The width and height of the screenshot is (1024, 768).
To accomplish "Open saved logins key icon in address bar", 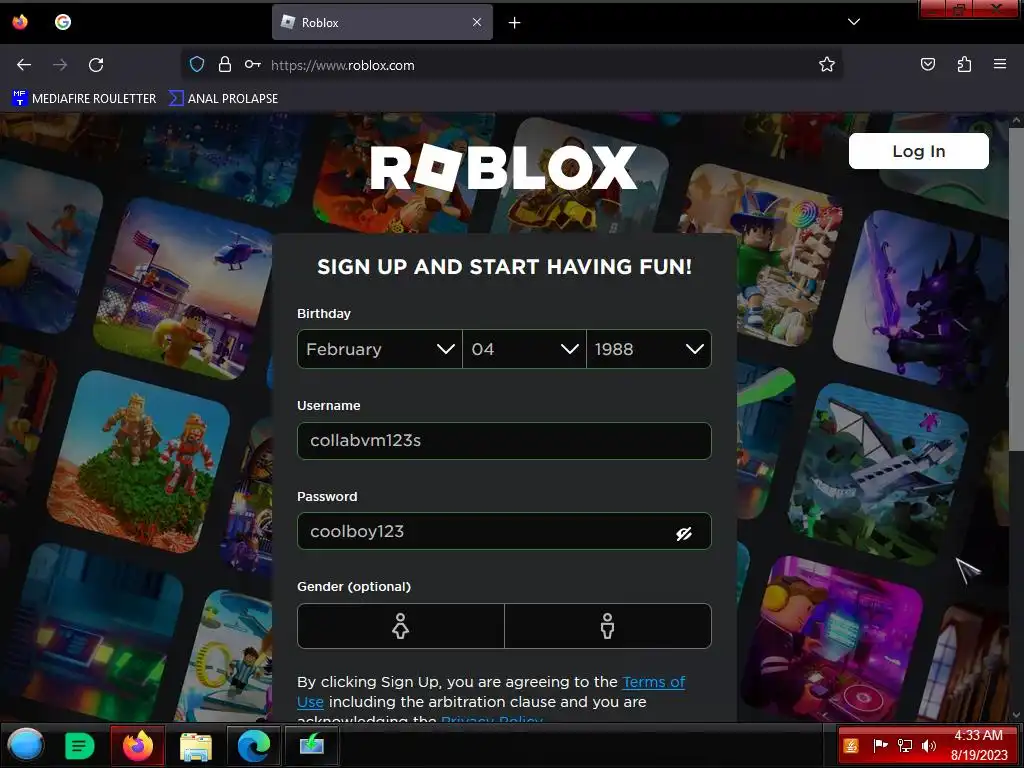I will pyautogui.click(x=253, y=65).
